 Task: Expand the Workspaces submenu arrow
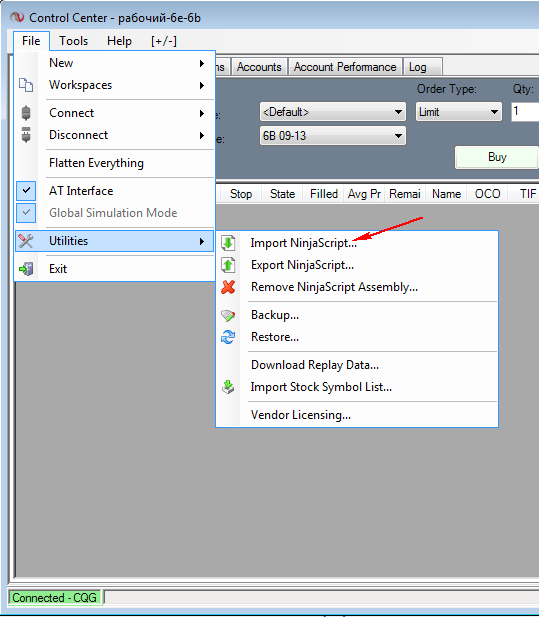pyautogui.click(x=202, y=85)
